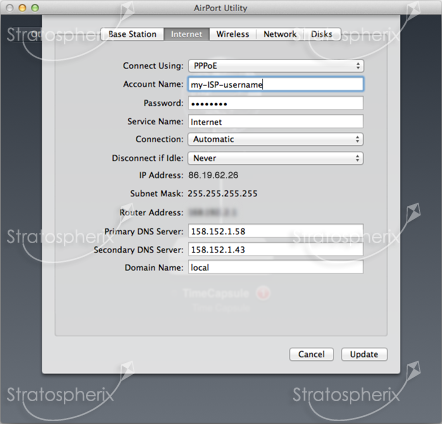442x424 pixels.
Task: Click the Domain Name field
Action: point(276,267)
